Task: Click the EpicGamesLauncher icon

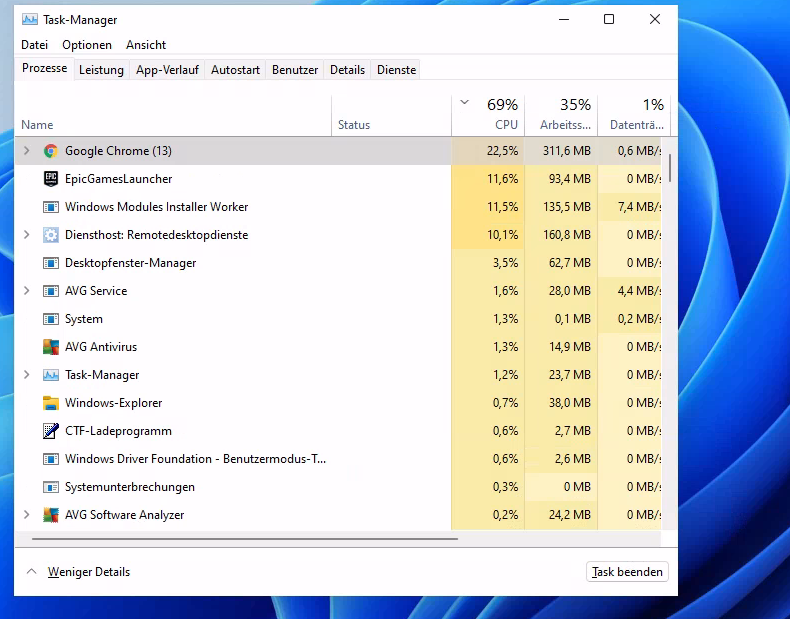Action: click(50, 179)
